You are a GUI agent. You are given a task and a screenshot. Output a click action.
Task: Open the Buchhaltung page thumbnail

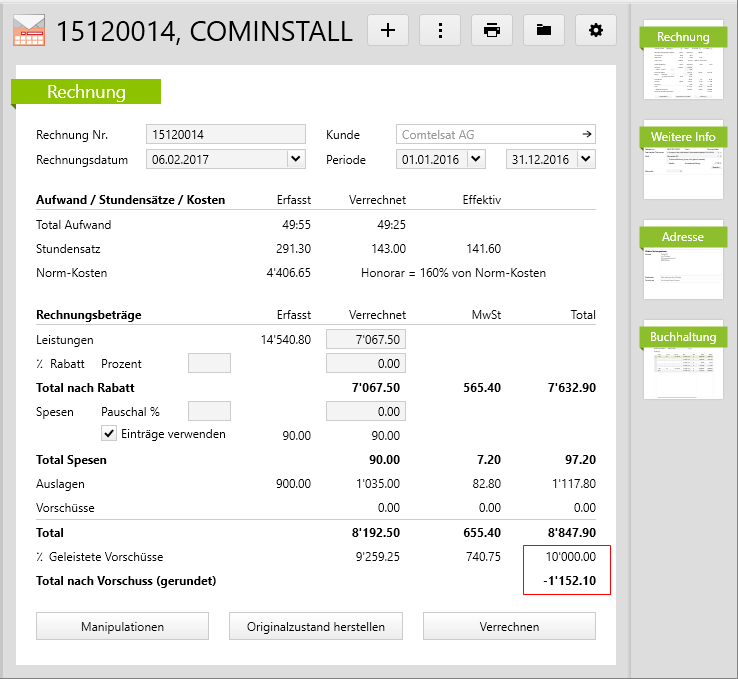[x=683, y=359]
